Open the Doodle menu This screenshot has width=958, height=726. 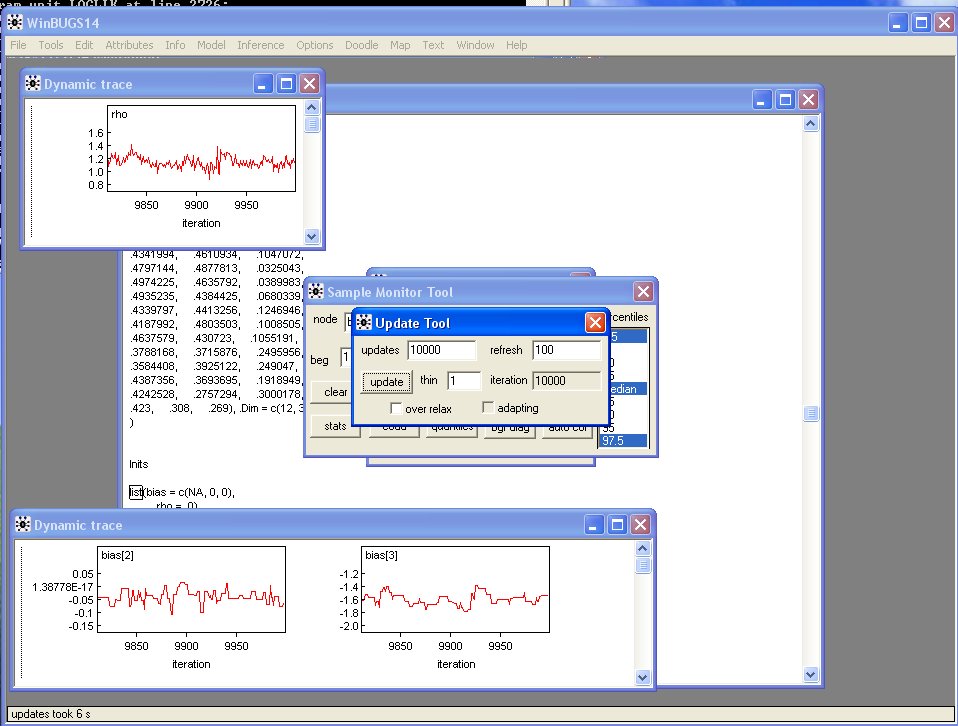tap(361, 45)
